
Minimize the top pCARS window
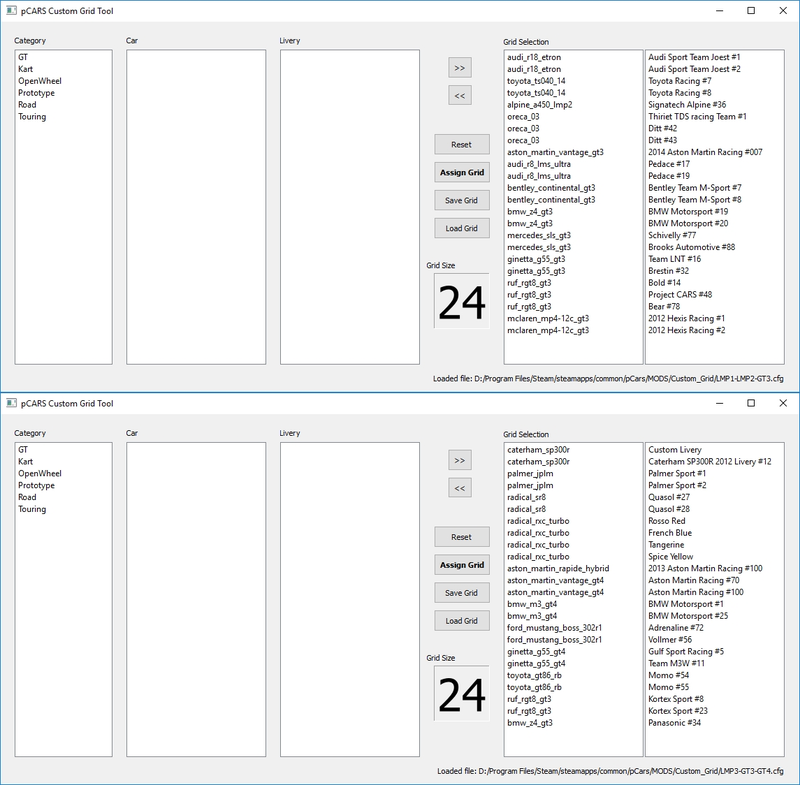(x=719, y=11)
